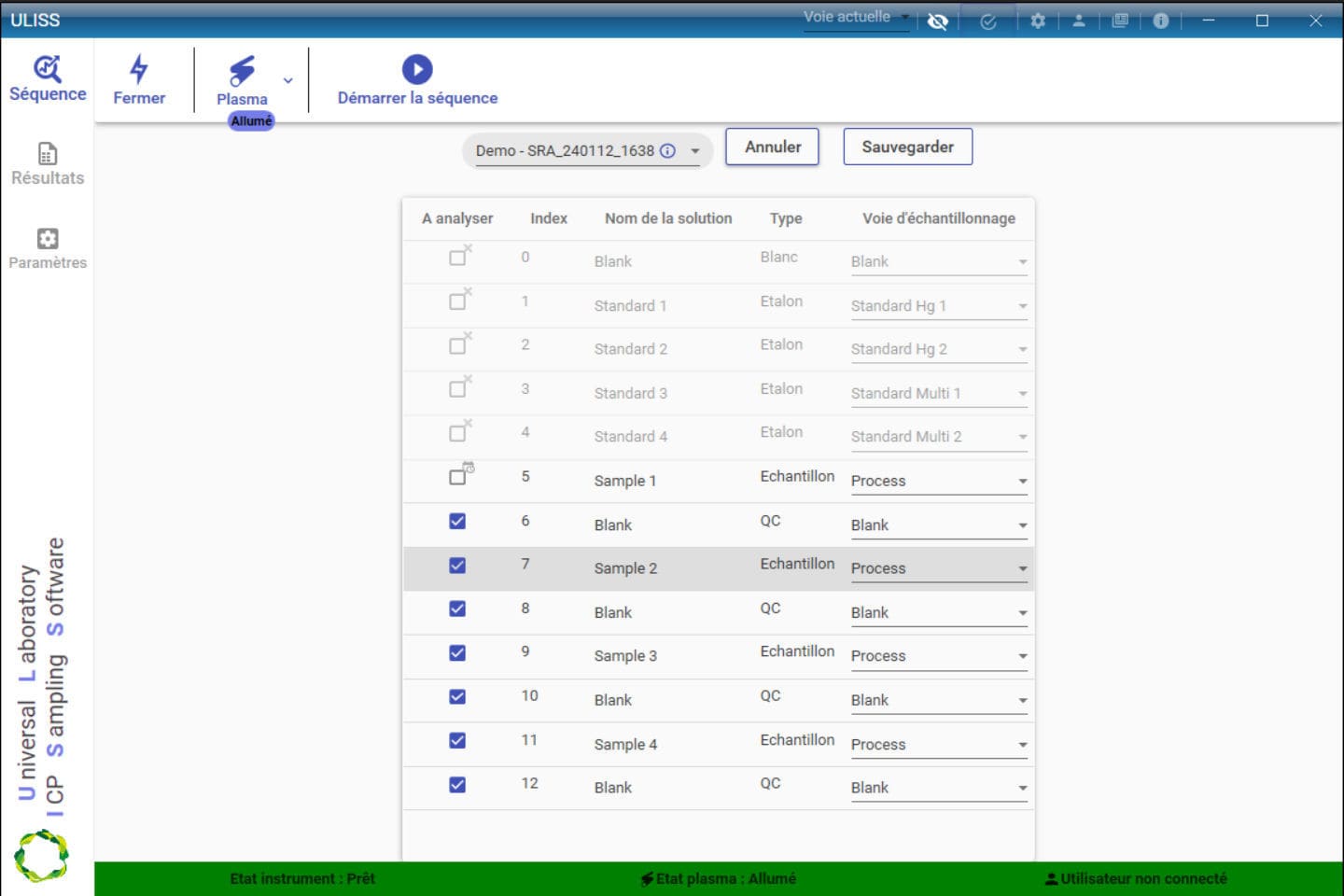Viewport: 1344px width, 896px height.
Task: Click the info icon in the title bar
Action: pos(1160,20)
